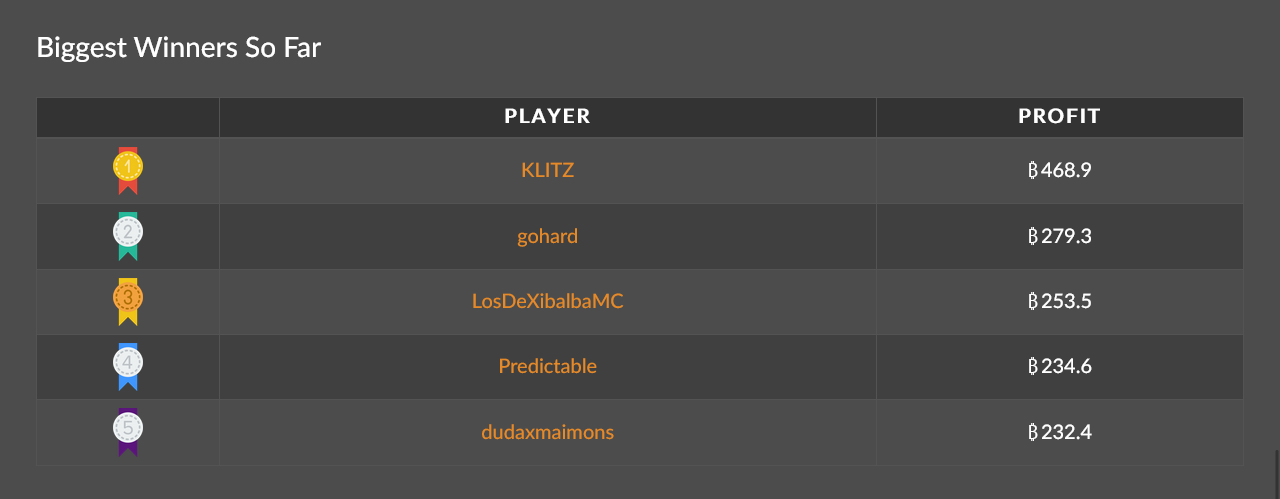This screenshot has height=499, width=1280.
Task: Click the silver second place medal icon
Action: click(128, 236)
